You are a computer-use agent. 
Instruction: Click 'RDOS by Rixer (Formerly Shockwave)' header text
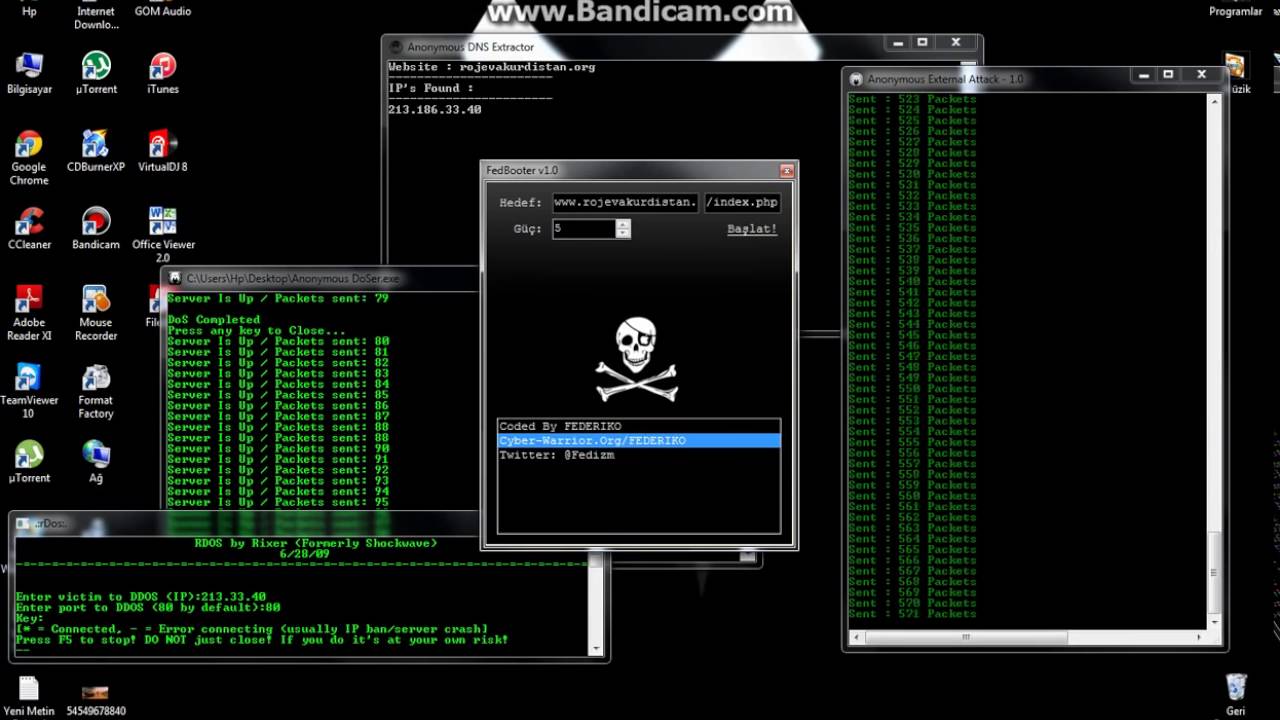coord(315,543)
